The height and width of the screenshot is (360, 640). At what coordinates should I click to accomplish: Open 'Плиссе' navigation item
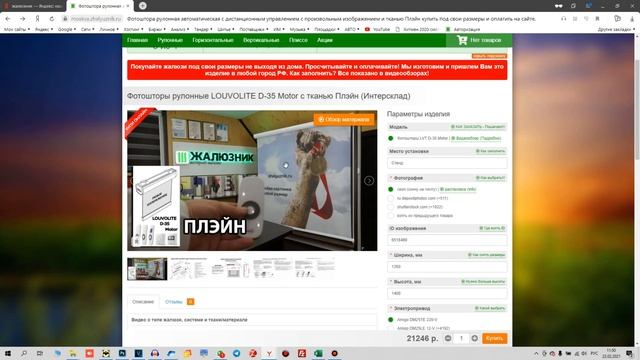pyautogui.click(x=298, y=40)
